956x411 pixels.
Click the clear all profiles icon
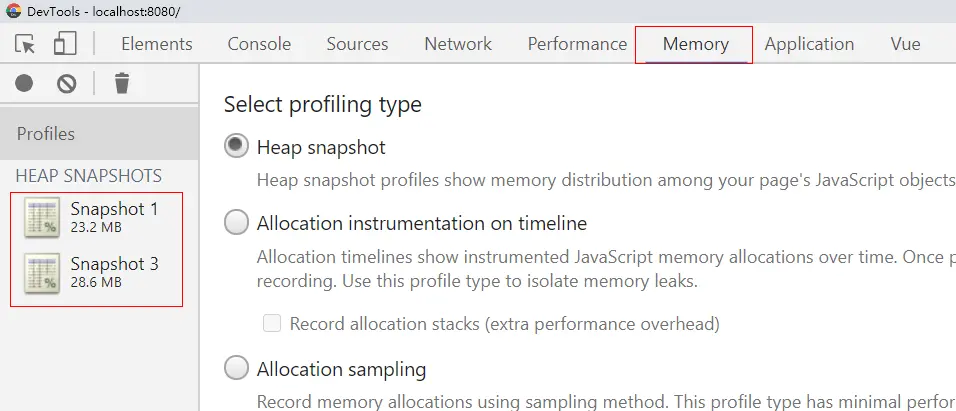coord(67,84)
